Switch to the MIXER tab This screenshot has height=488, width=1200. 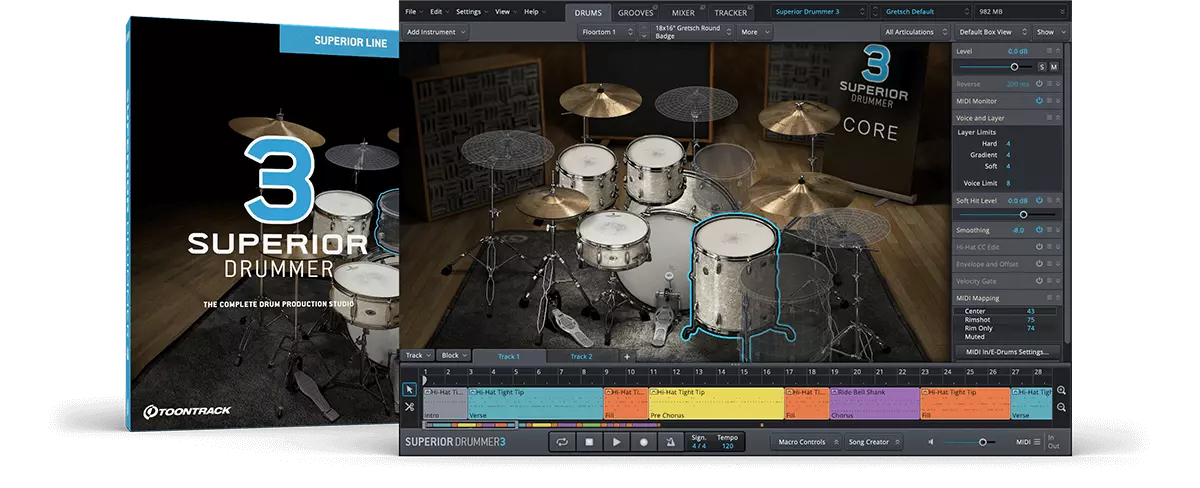tap(683, 12)
